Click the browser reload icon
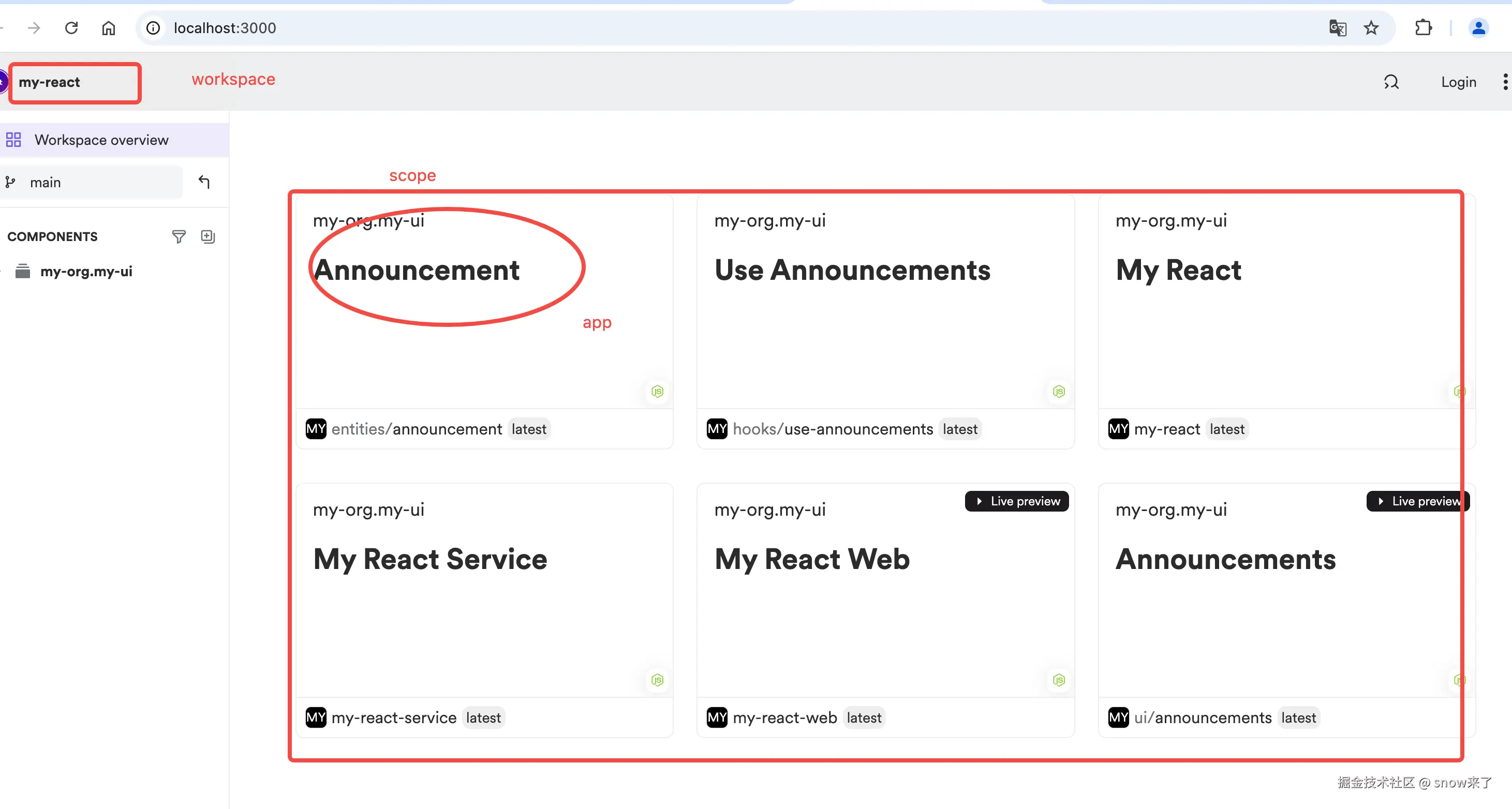Screen dimensions: 1512x809 point(71,27)
